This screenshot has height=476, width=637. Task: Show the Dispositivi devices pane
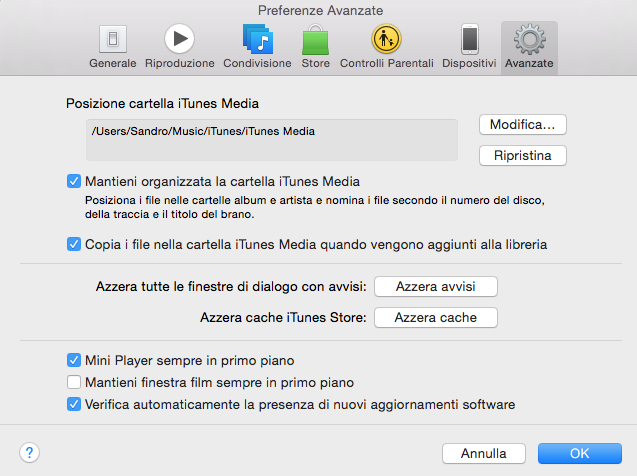pos(469,47)
